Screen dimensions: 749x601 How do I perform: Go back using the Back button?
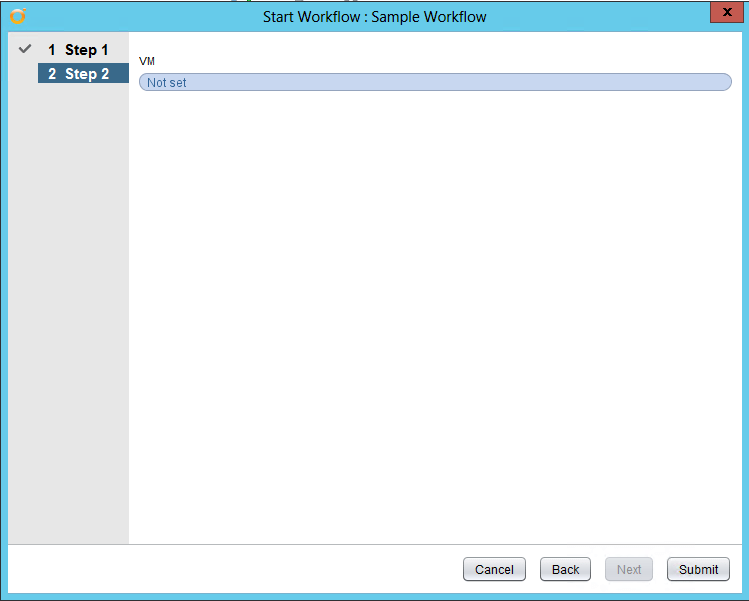click(x=565, y=569)
